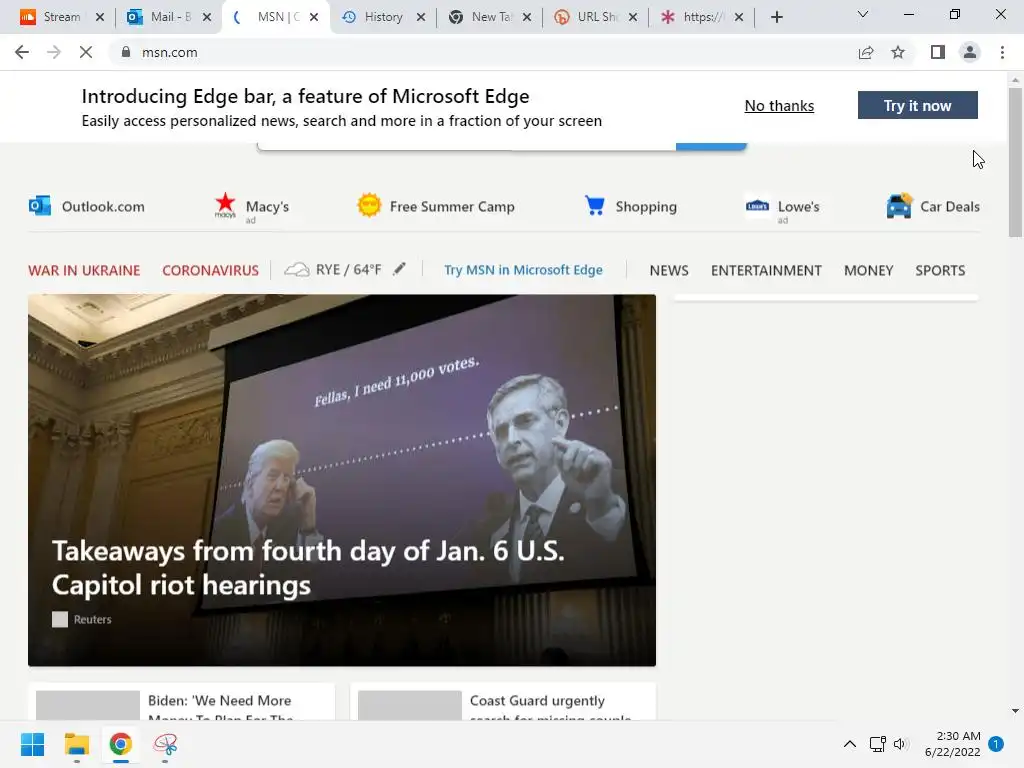Open the Shopping link
1024x768 pixels.
[646, 206]
